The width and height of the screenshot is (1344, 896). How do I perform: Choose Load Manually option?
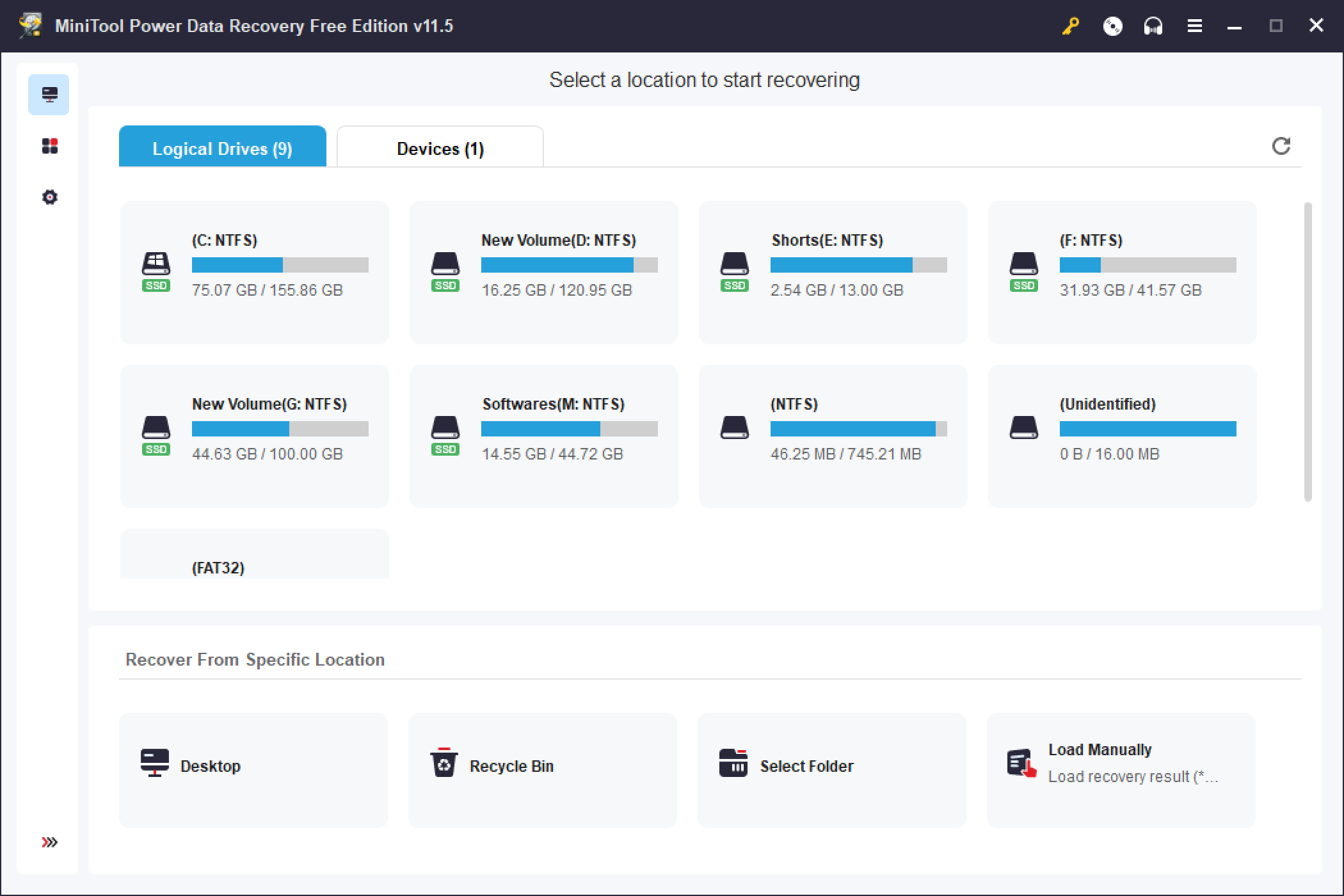point(1121,771)
